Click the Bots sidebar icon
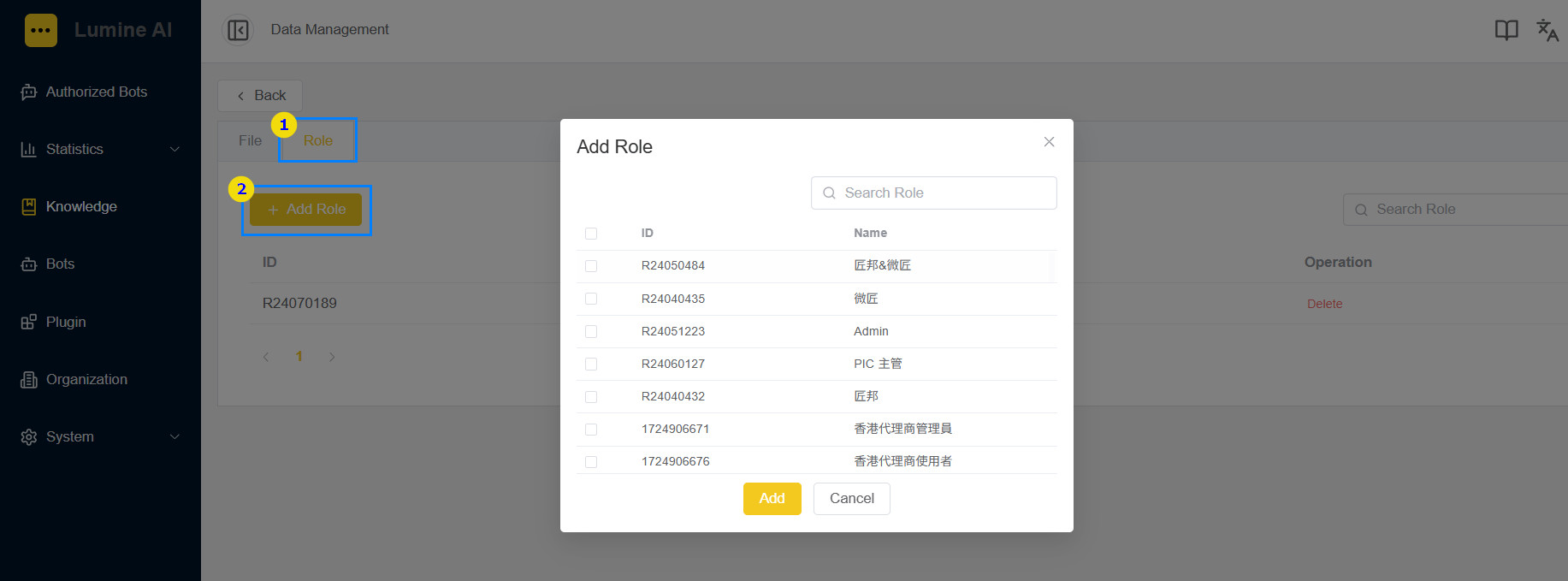The height and width of the screenshot is (581, 1568). (29, 264)
